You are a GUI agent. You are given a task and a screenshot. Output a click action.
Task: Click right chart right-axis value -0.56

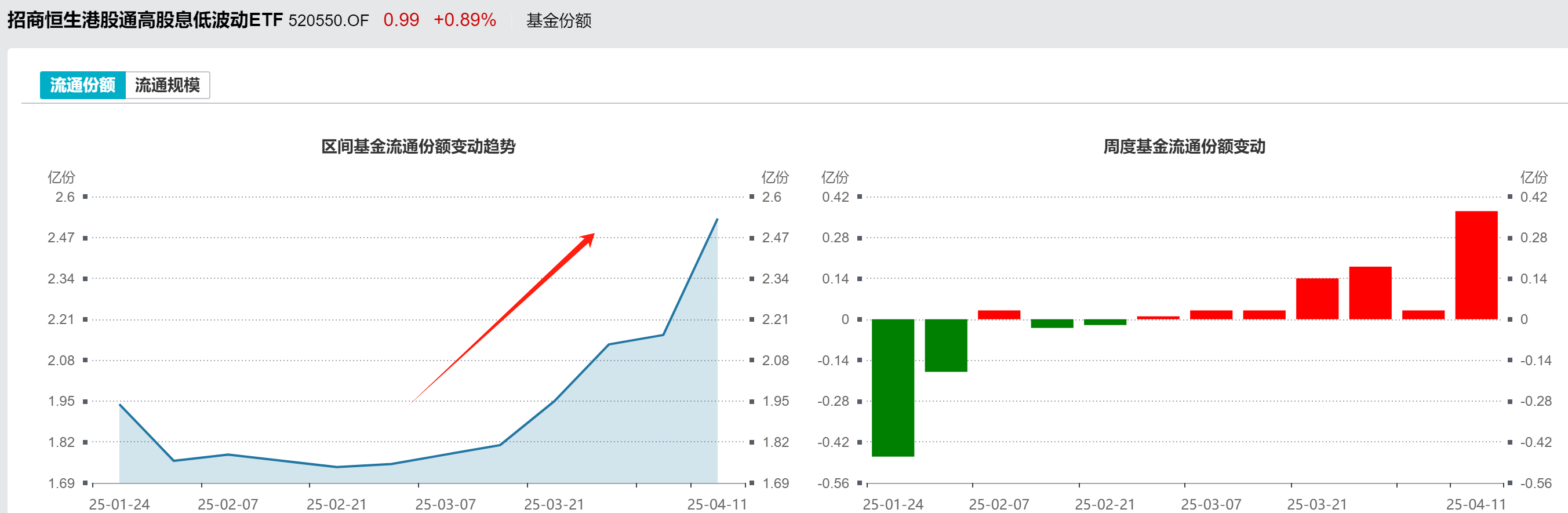1536,483
